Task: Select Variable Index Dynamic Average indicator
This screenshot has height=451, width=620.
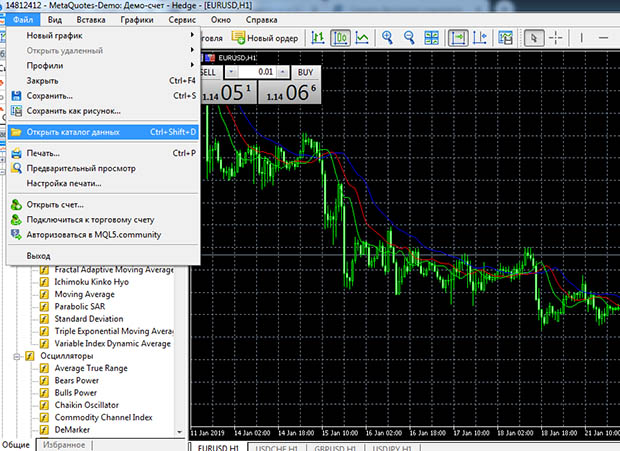Action: (113, 343)
